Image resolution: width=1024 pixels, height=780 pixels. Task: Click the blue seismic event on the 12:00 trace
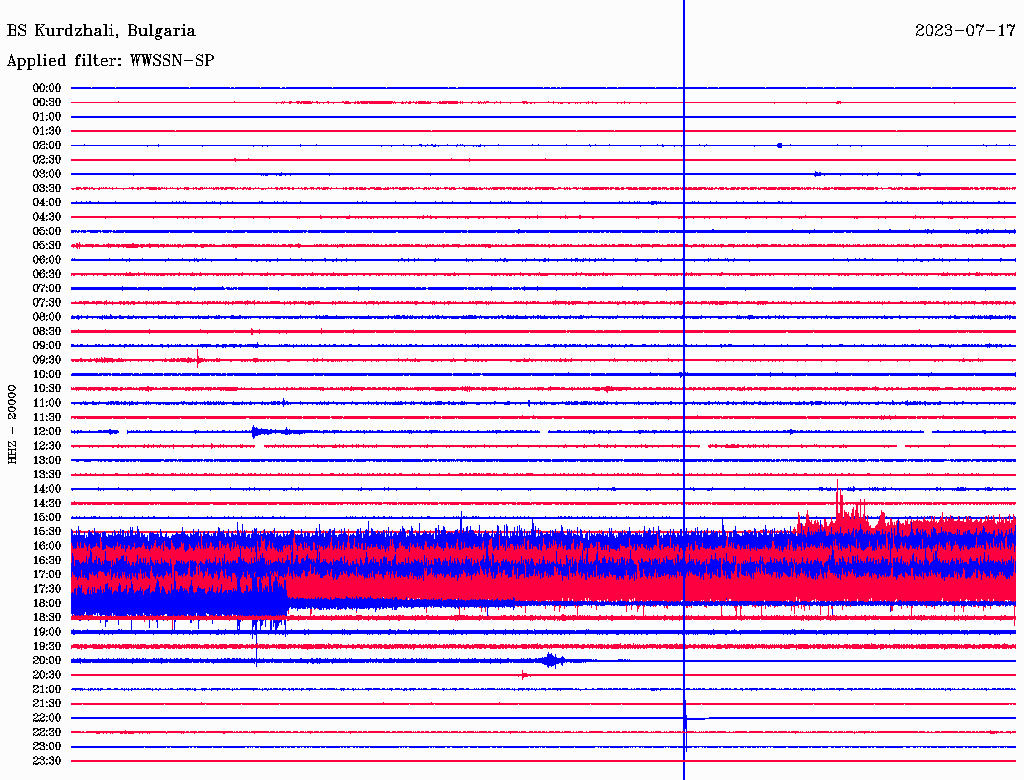[261, 431]
